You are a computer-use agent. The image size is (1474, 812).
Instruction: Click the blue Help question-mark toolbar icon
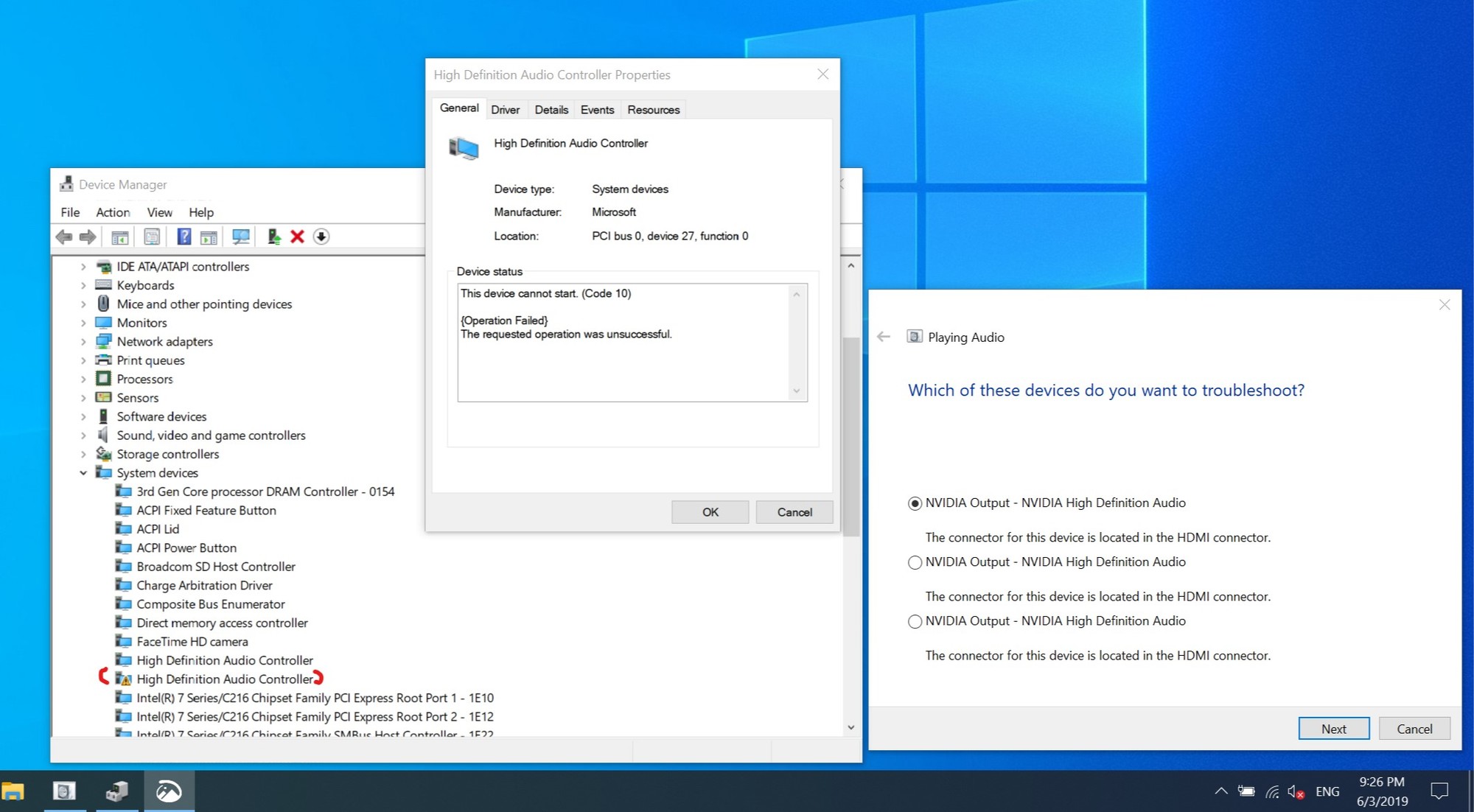click(x=184, y=237)
